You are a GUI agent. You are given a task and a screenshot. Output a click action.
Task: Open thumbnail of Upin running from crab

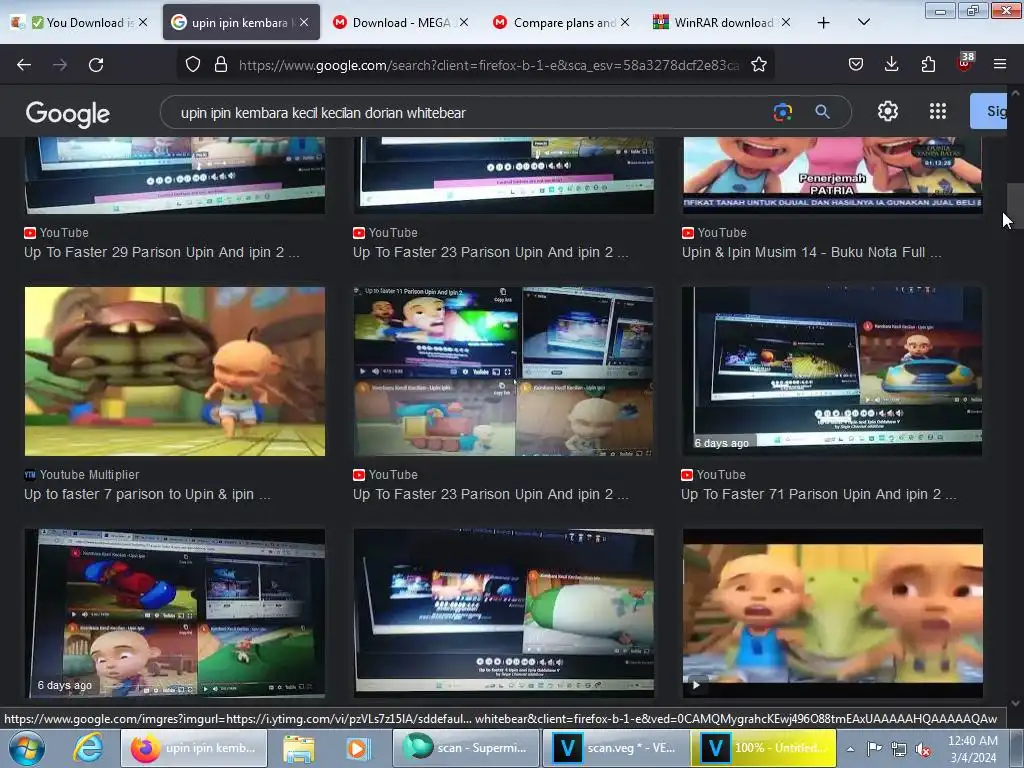174,371
